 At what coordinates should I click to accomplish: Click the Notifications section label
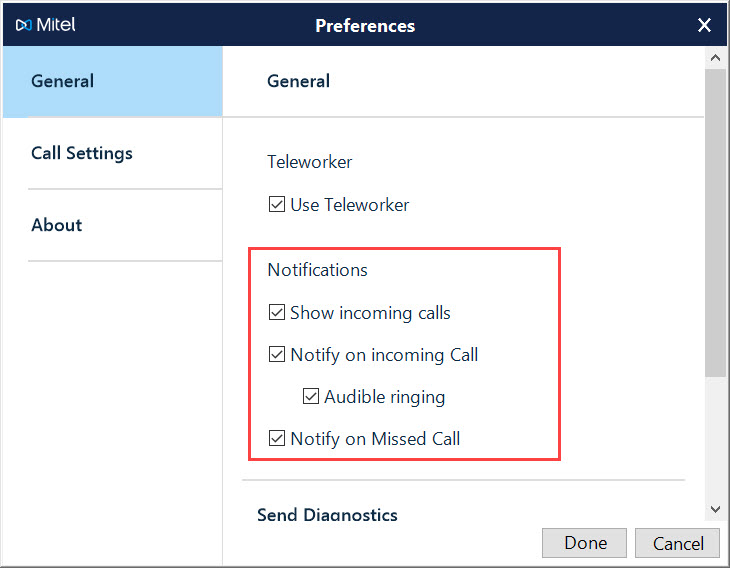pyautogui.click(x=317, y=270)
